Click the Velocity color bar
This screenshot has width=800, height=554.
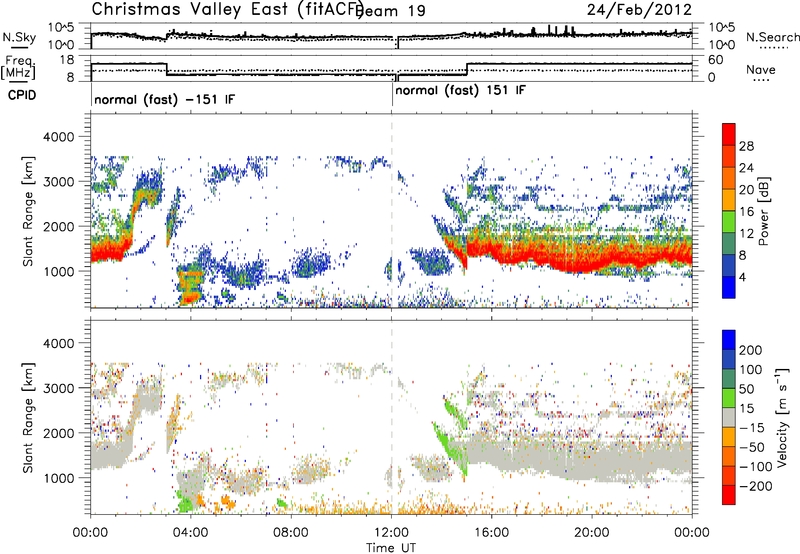point(729,417)
